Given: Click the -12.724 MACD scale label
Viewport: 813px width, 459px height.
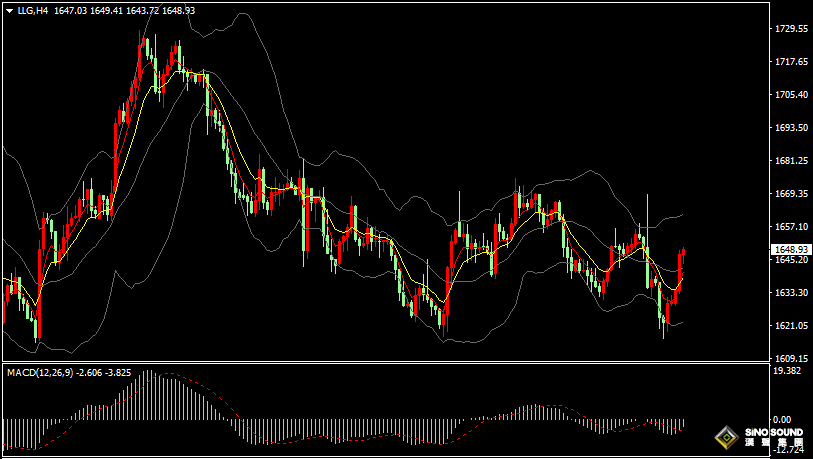Looking at the screenshot, I should point(787,449).
